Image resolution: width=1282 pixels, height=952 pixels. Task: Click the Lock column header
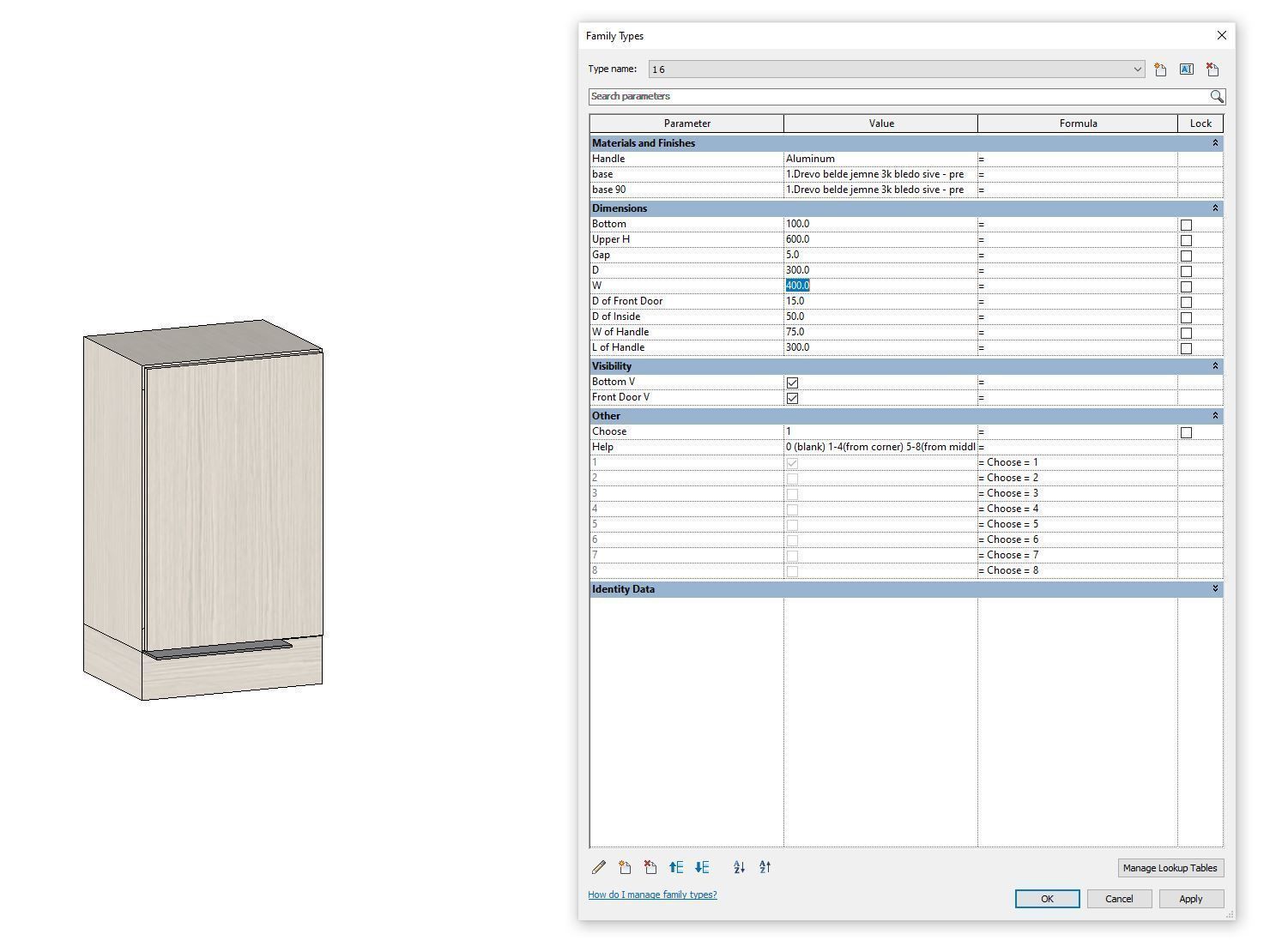(x=1200, y=124)
